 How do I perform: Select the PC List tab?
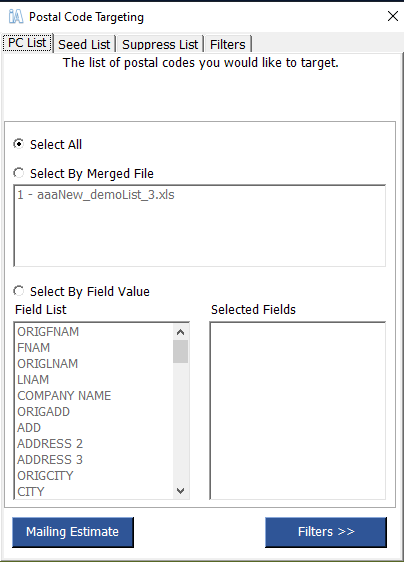point(27,43)
